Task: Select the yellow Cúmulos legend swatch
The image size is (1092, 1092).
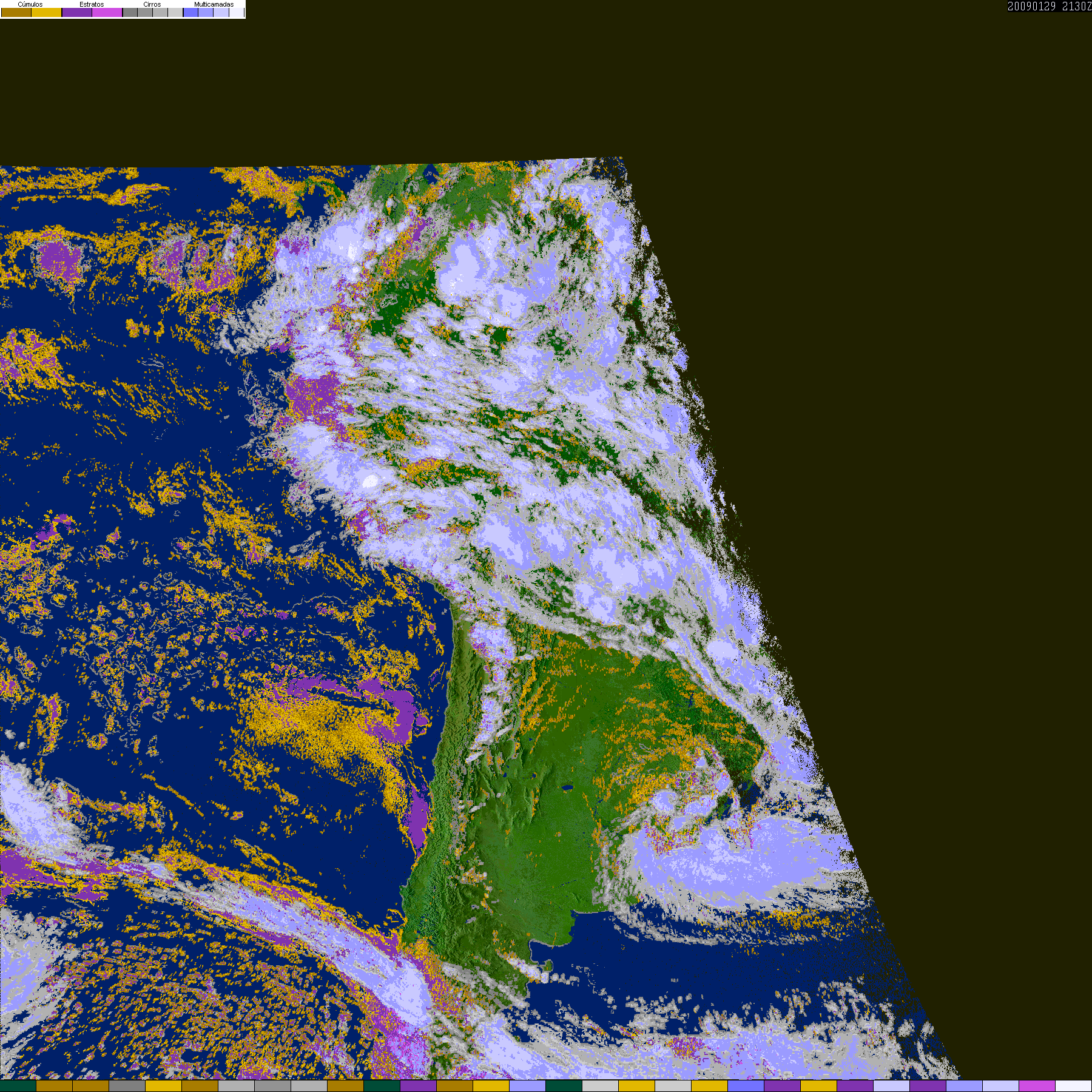Action: 47,12
